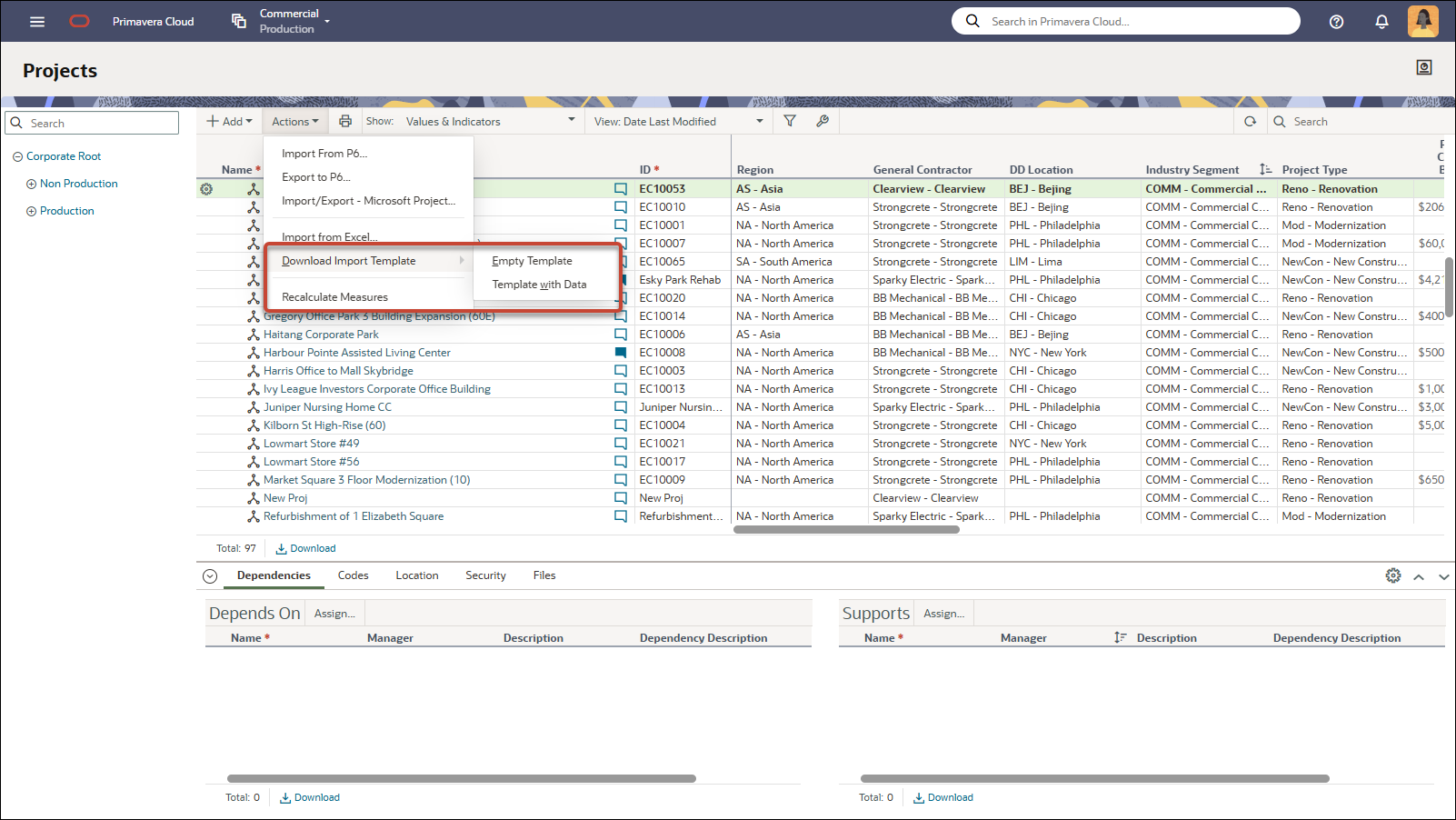This screenshot has width=1456, height=820.
Task: Click the Depends On horizontal scrollbar
Action: [x=462, y=778]
